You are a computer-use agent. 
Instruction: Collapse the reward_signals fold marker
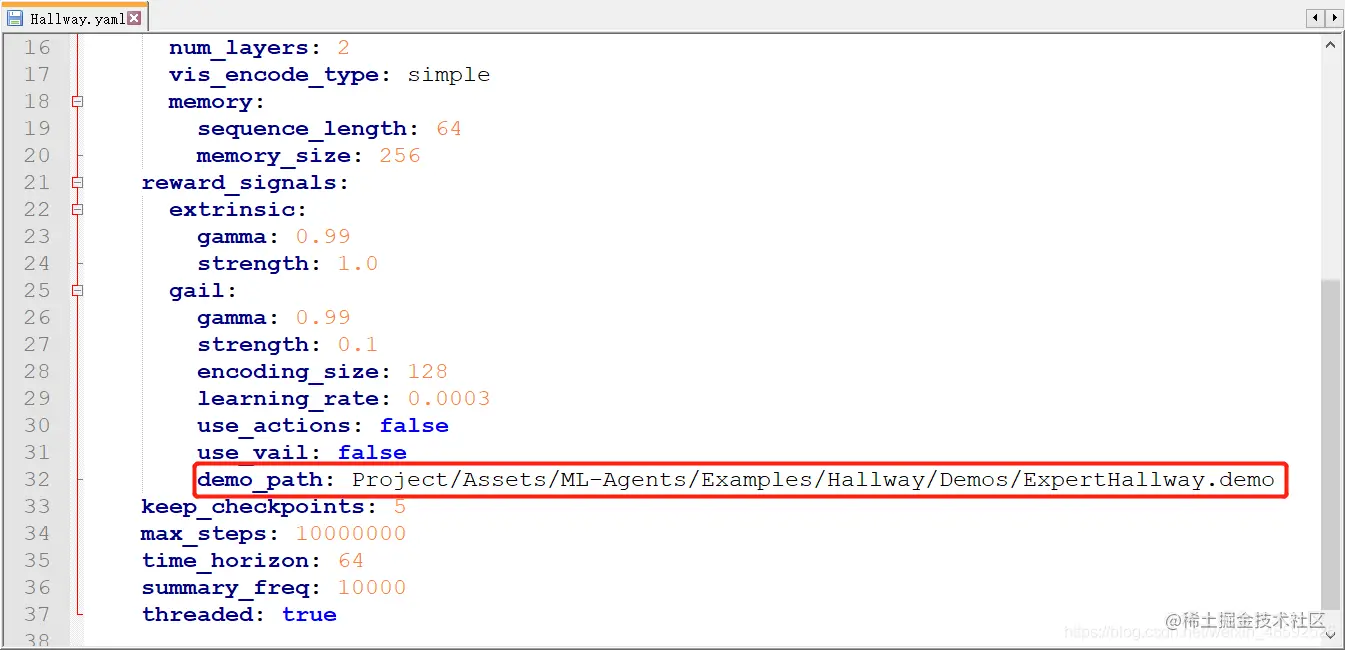[77, 182]
